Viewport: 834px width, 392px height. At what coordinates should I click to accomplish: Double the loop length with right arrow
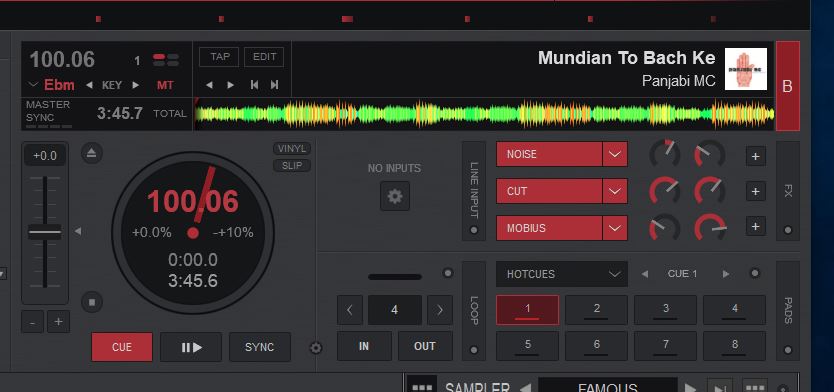click(440, 310)
